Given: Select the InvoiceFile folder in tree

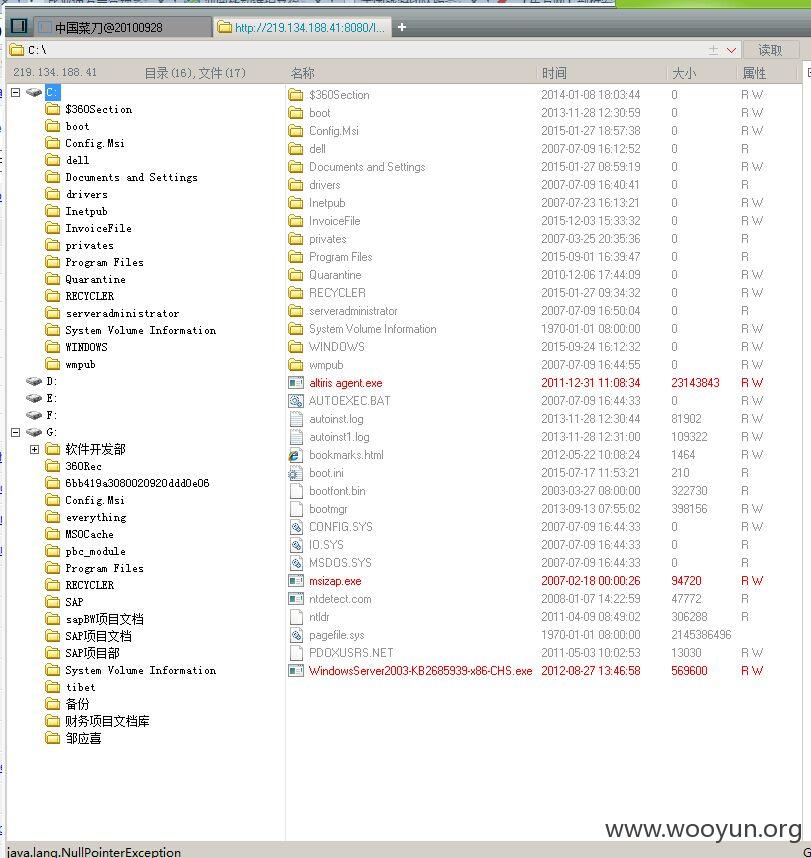Looking at the screenshot, I should (x=99, y=228).
